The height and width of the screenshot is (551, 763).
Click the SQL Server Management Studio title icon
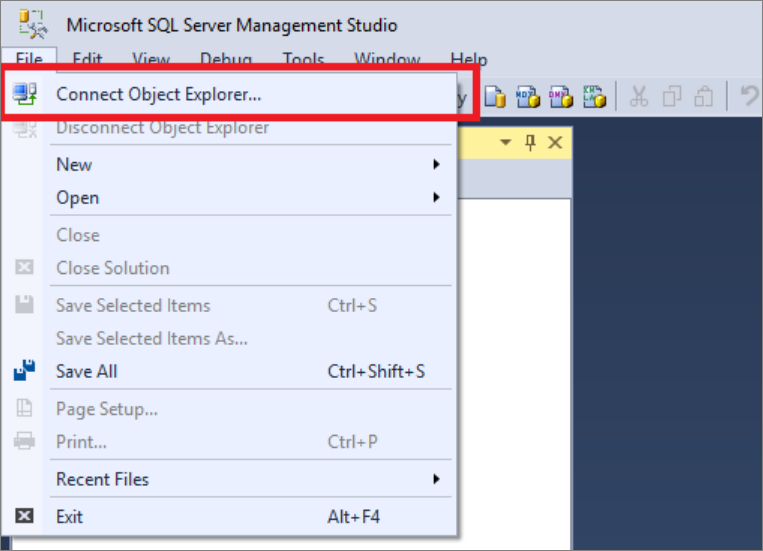pyautogui.click(x=33, y=22)
